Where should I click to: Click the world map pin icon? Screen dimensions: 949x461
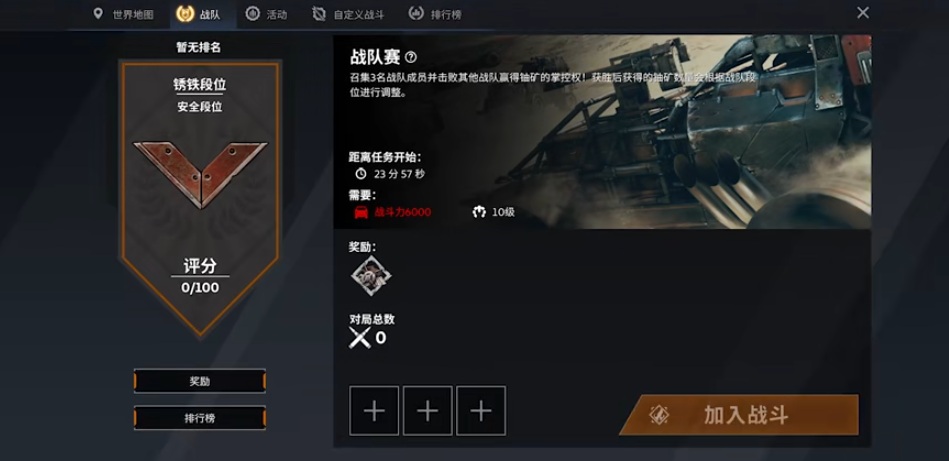click(x=98, y=13)
